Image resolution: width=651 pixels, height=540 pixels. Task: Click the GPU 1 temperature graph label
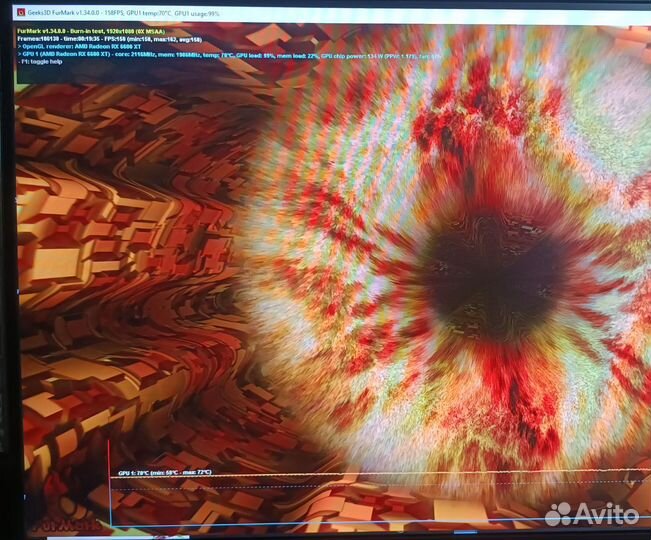tap(164, 471)
